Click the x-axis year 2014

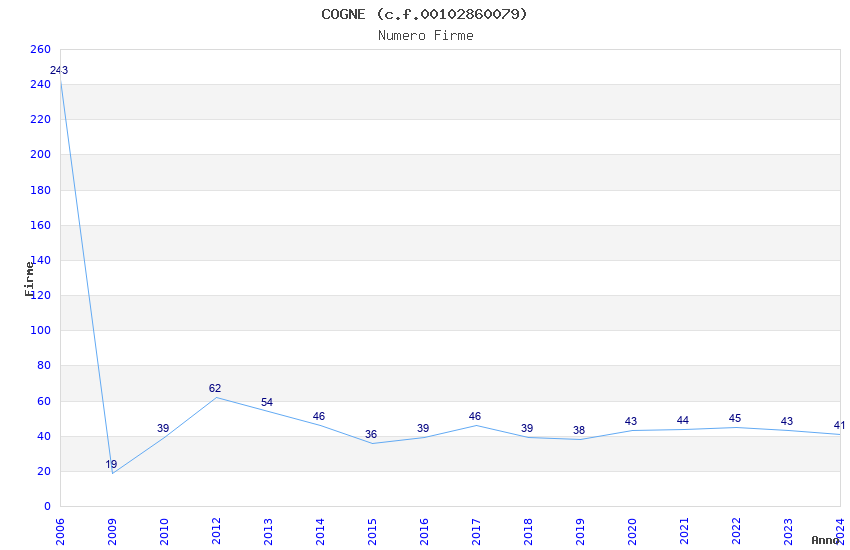click(320, 532)
